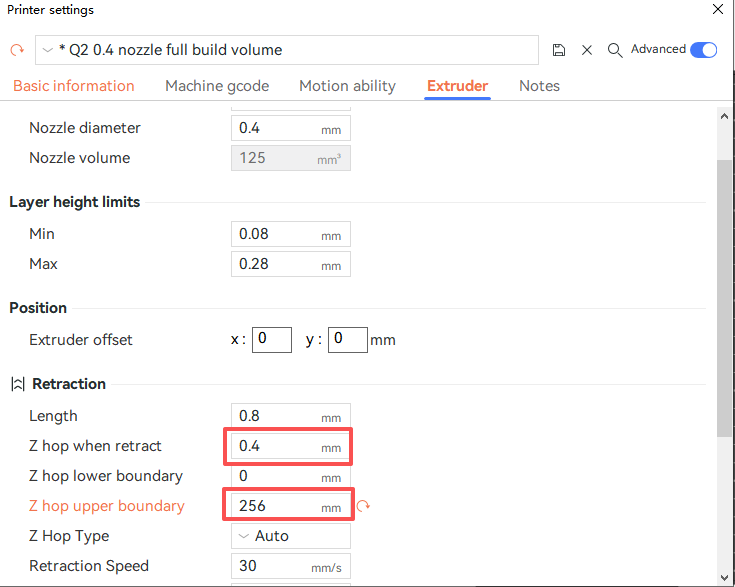Viewport: 735px width, 587px height.
Task: Open settings search magnifier icon
Action: coord(615,50)
